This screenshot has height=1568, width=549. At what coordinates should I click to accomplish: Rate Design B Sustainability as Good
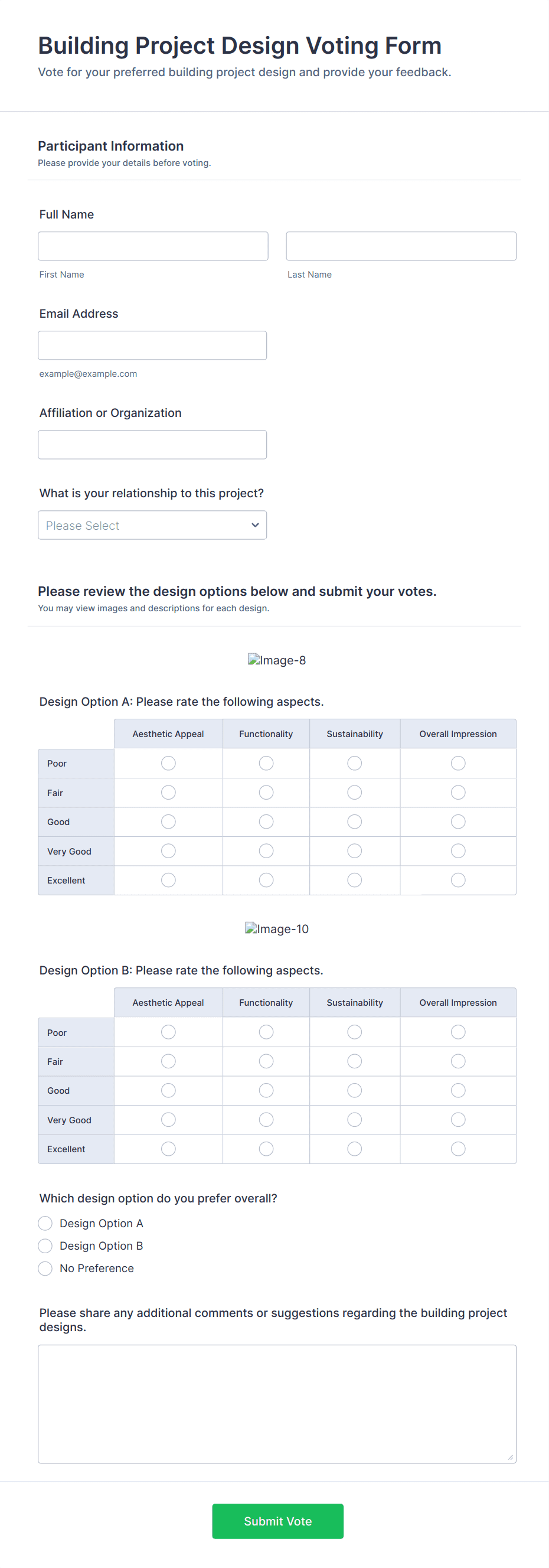coord(354,1090)
